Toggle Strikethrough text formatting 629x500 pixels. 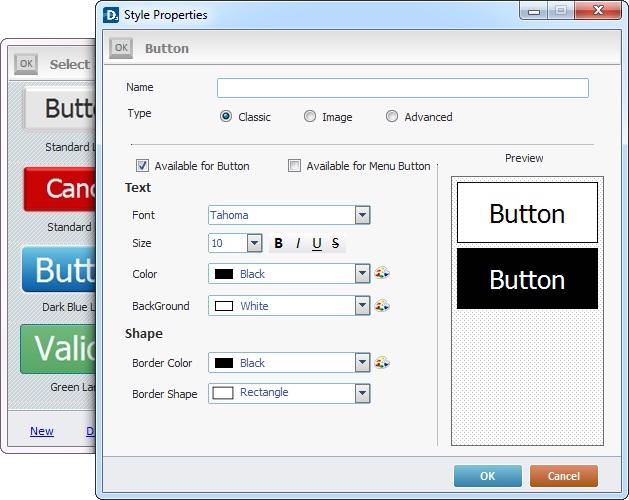[335, 243]
